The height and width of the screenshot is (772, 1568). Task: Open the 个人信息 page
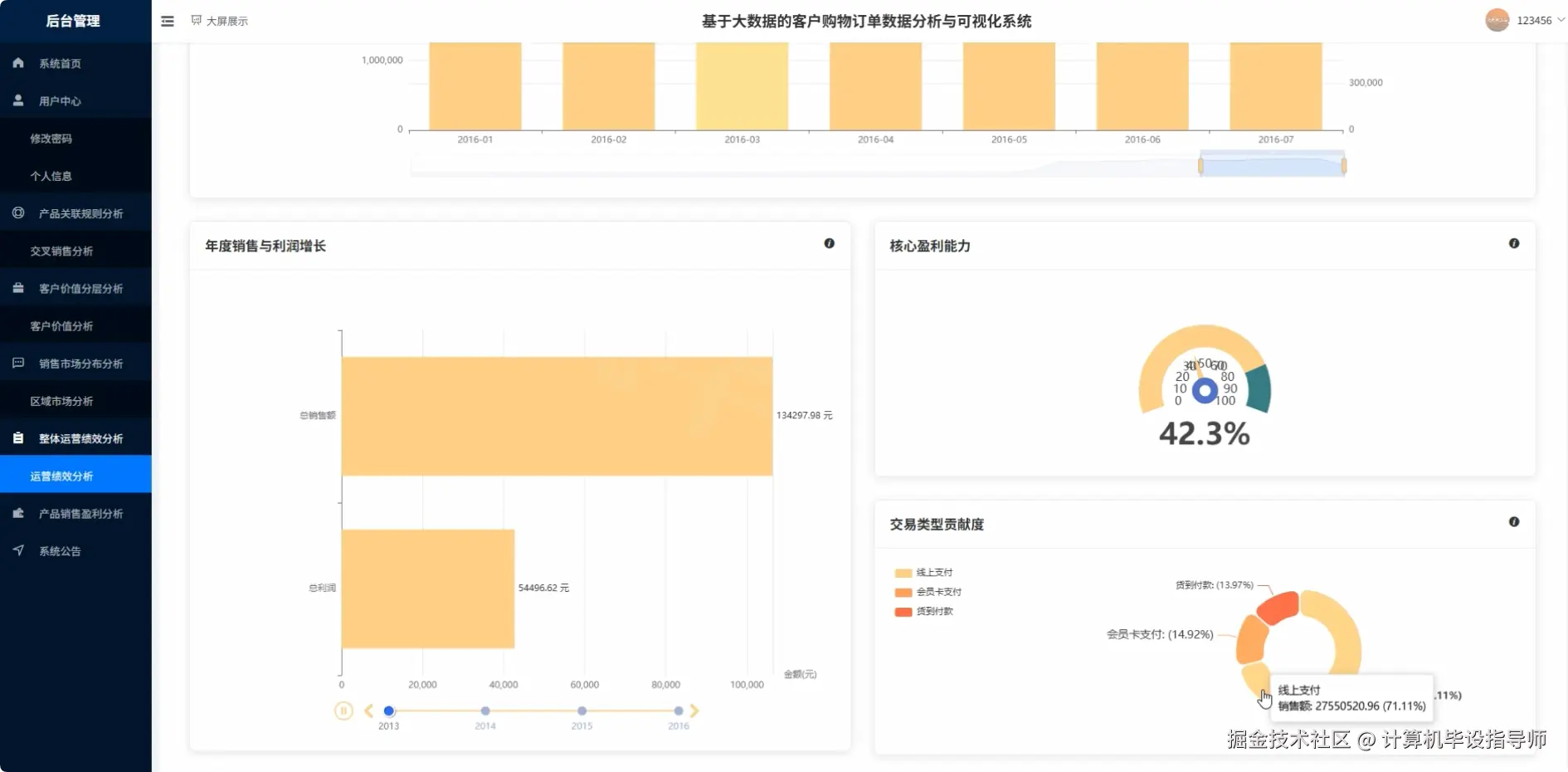click(x=75, y=176)
